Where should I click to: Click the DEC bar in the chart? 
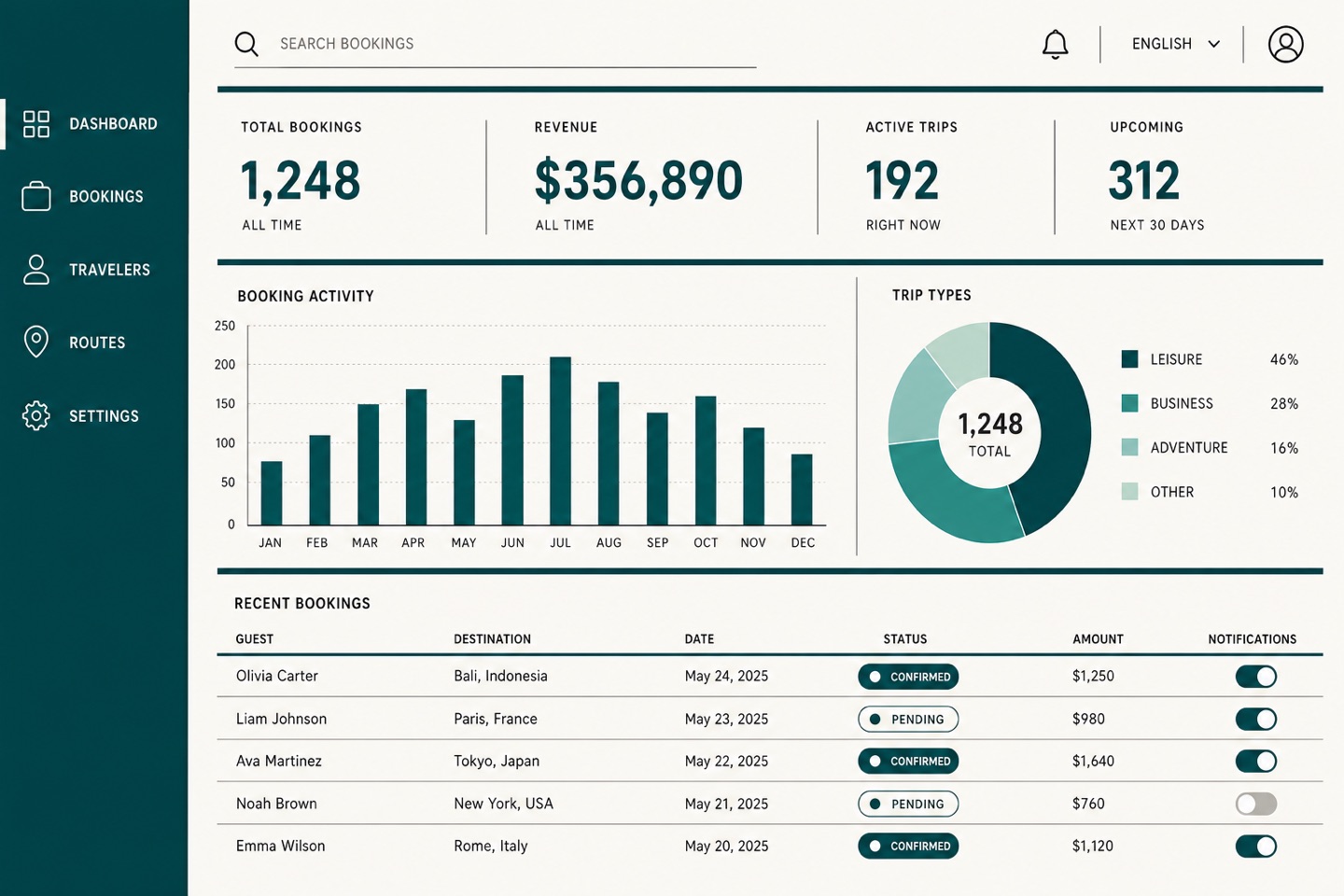pyautogui.click(x=802, y=489)
